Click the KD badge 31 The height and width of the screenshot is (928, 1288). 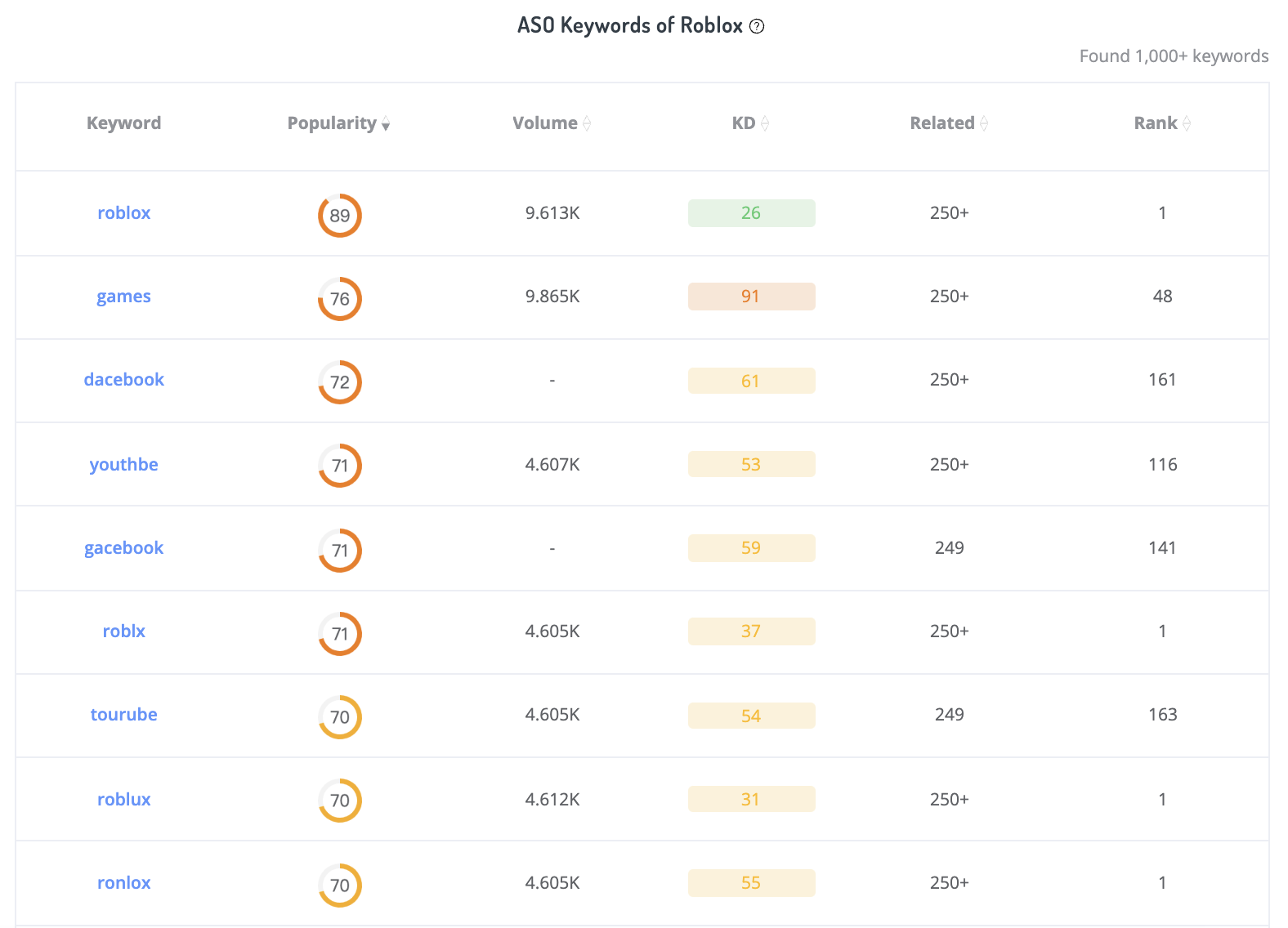click(x=752, y=799)
